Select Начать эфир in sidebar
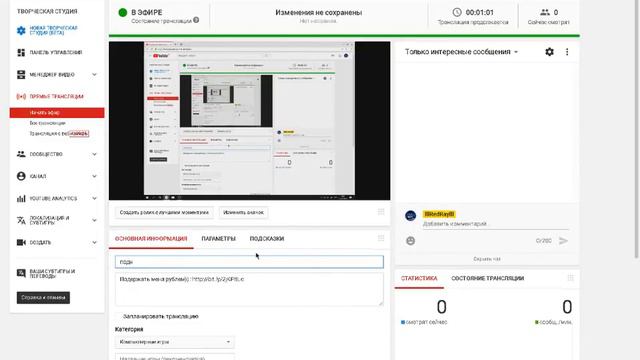640x360 pixels. point(57,112)
